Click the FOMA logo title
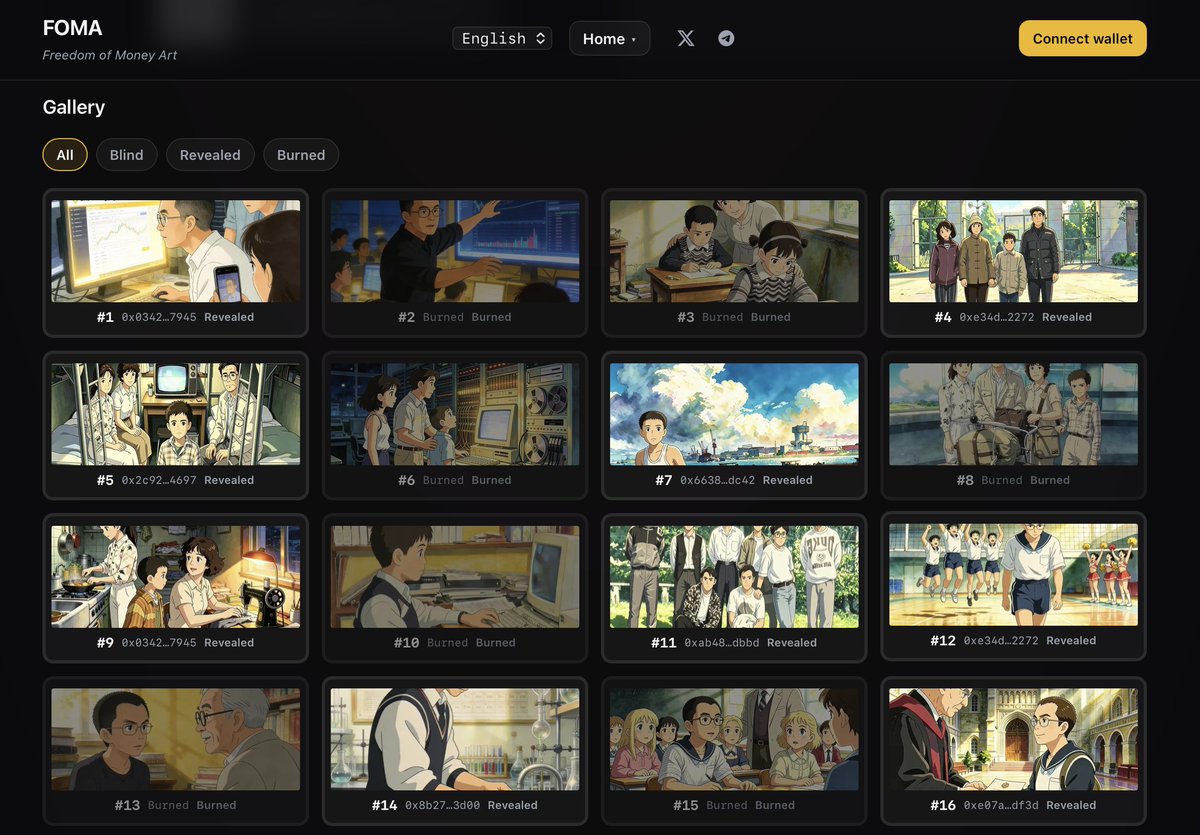Viewport: 1200px width, 835px height. click(73, 28)
